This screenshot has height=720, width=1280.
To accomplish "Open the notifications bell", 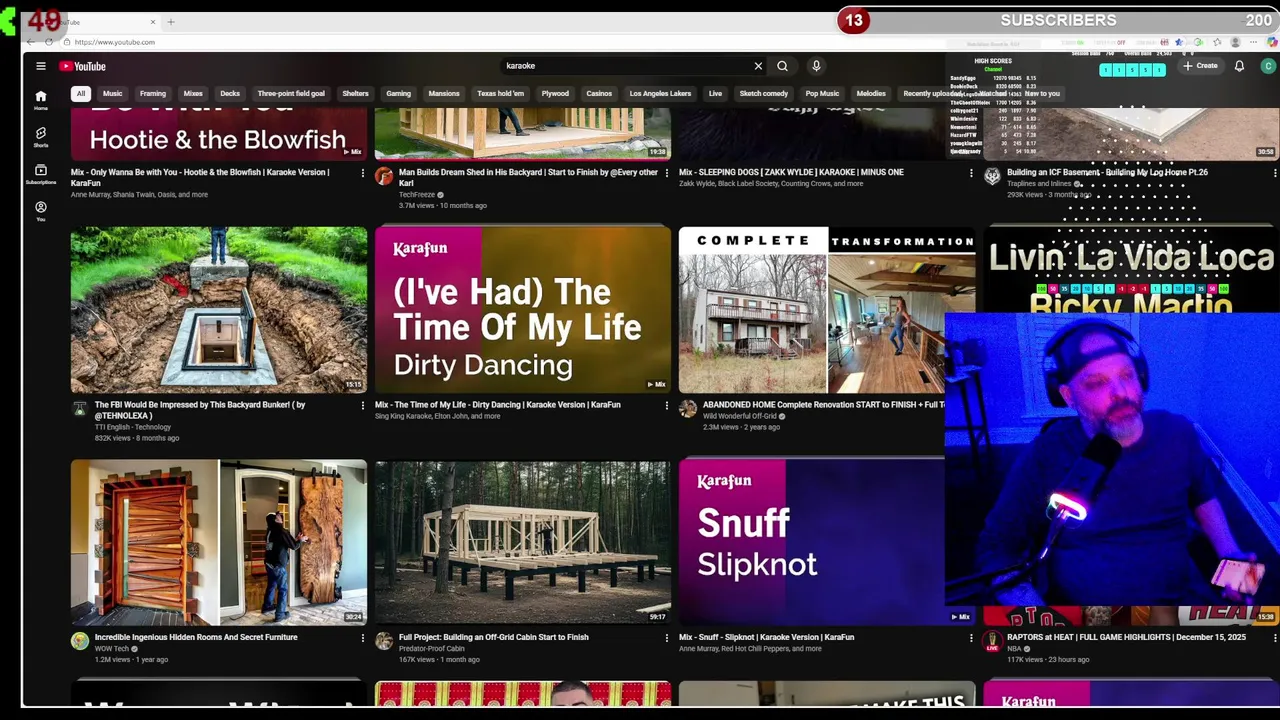I will coord(1239,66).
